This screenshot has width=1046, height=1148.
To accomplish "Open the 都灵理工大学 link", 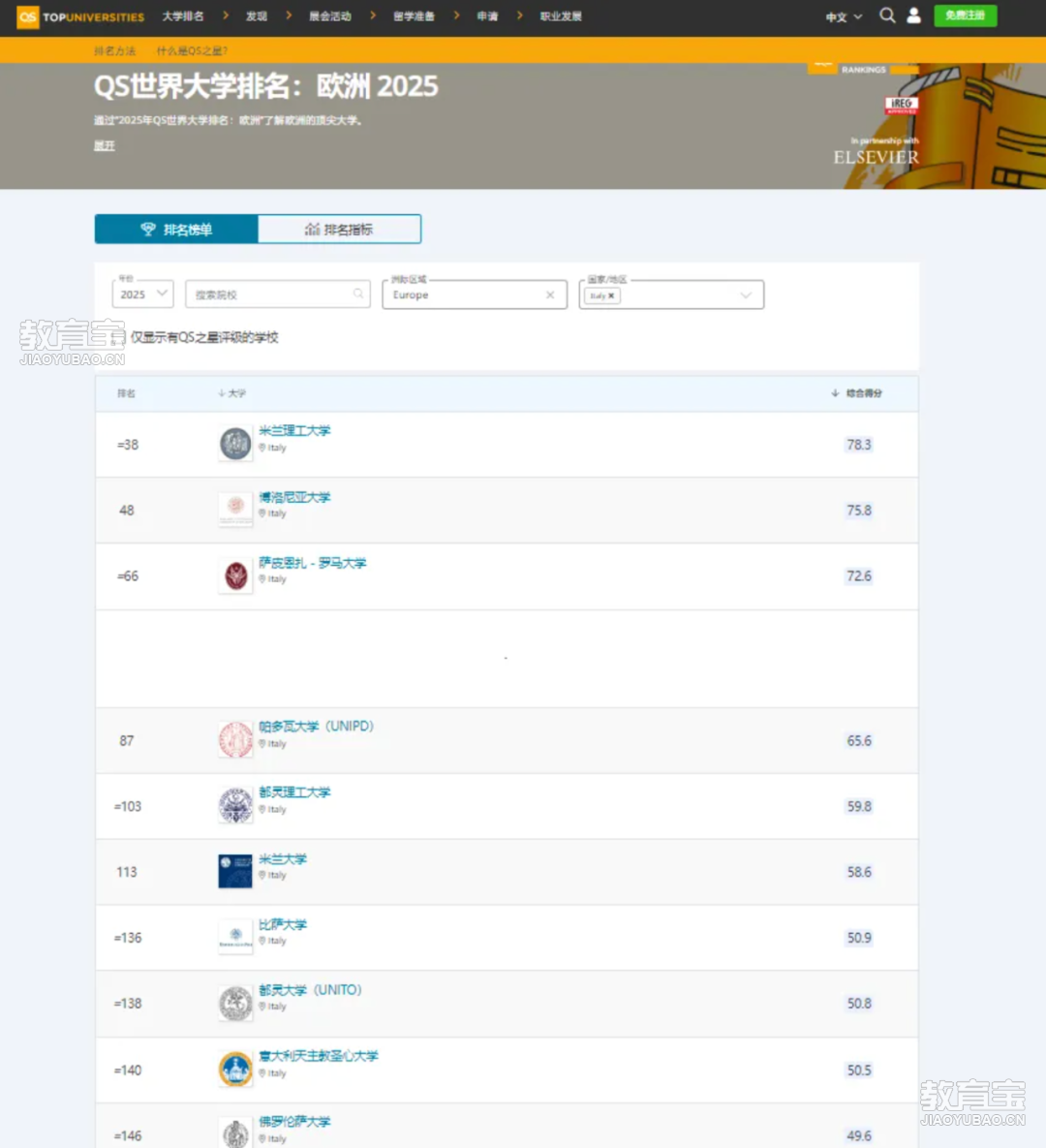I will coord(294,792).
